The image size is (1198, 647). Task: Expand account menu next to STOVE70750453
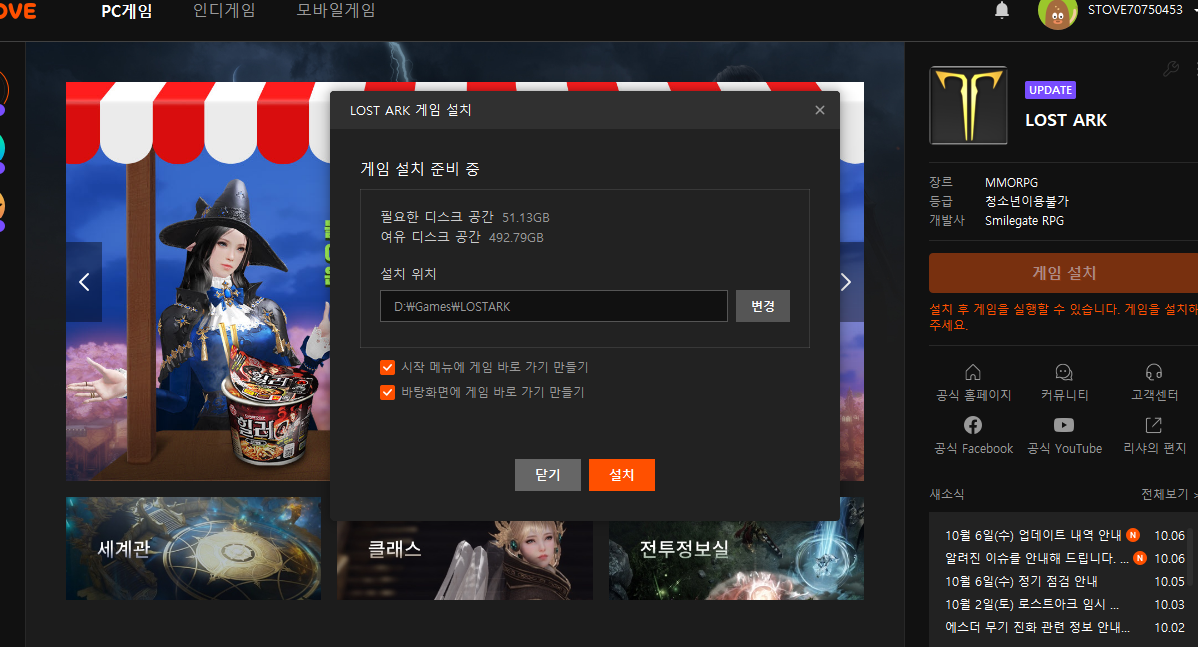click(1194, 11)
